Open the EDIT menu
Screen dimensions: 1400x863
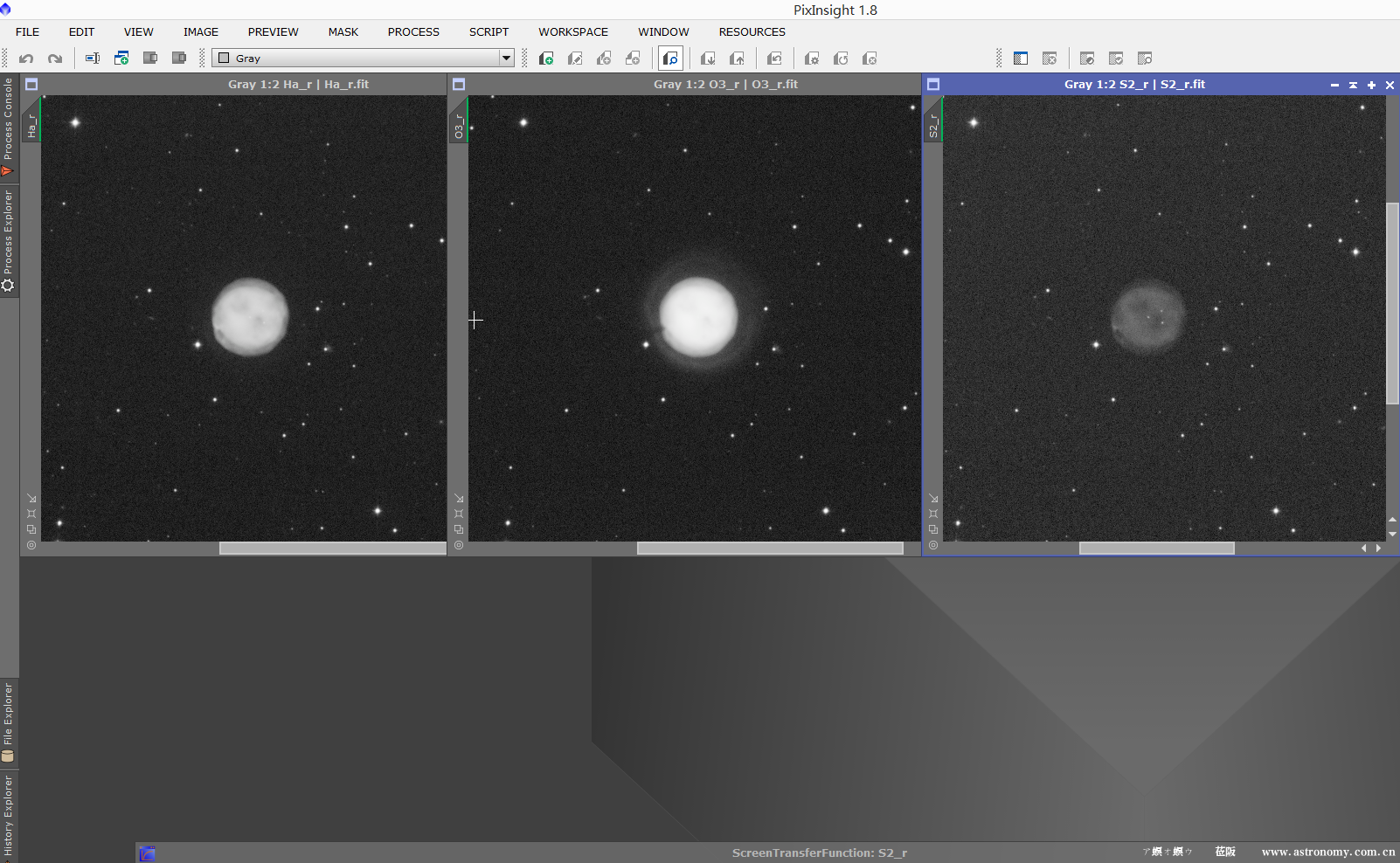82,32
